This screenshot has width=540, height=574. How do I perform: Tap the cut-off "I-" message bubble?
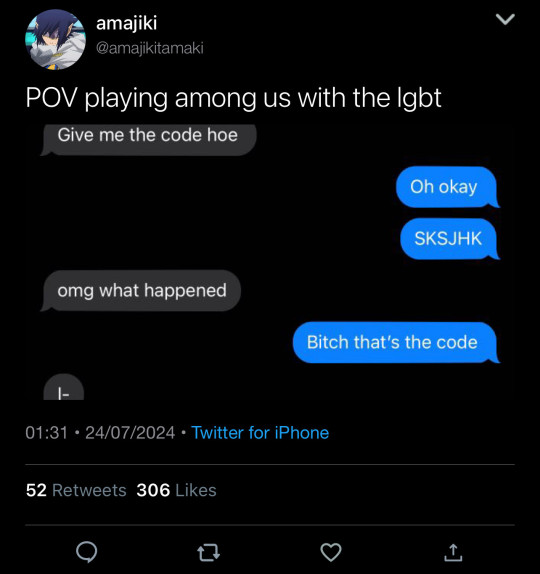click(64, 387)
